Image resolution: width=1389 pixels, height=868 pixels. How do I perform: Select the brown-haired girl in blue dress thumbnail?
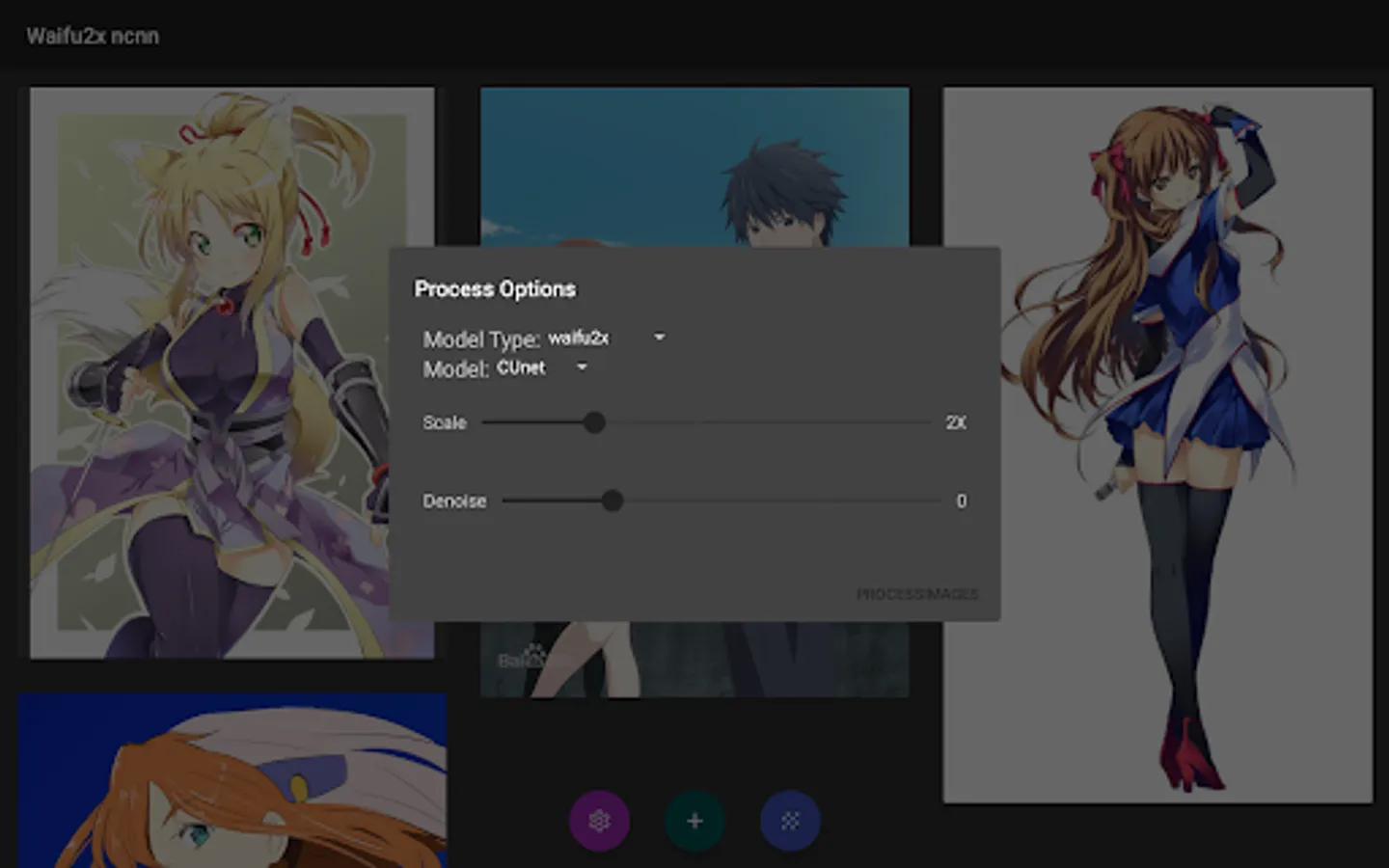(1157, 445)
